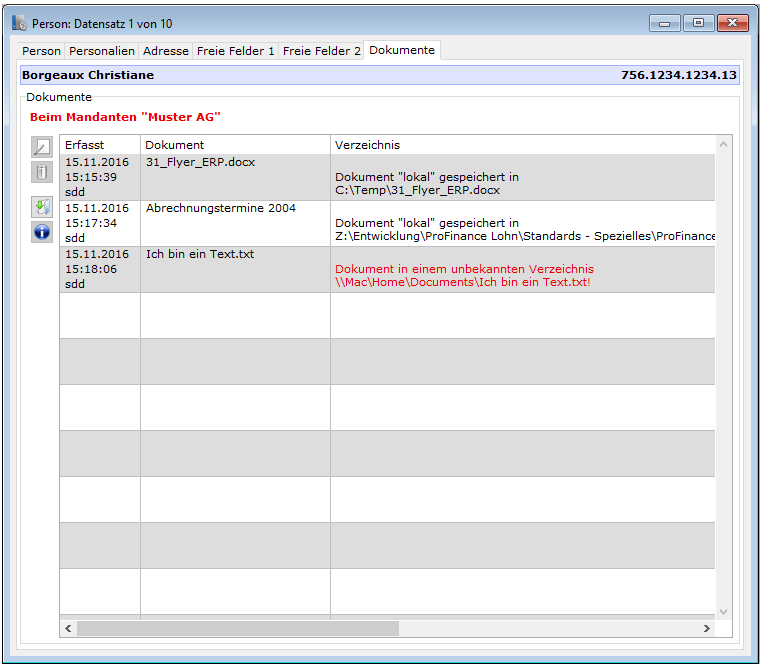Click the application icon in title bar
This screenshot has width=766, height=670.
(x=19, y=23)
